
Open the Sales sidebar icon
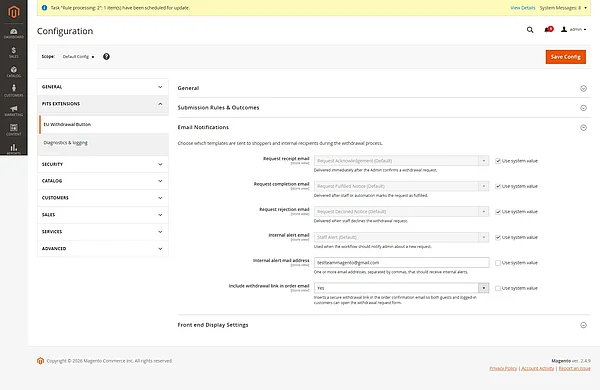coord(14,52)
